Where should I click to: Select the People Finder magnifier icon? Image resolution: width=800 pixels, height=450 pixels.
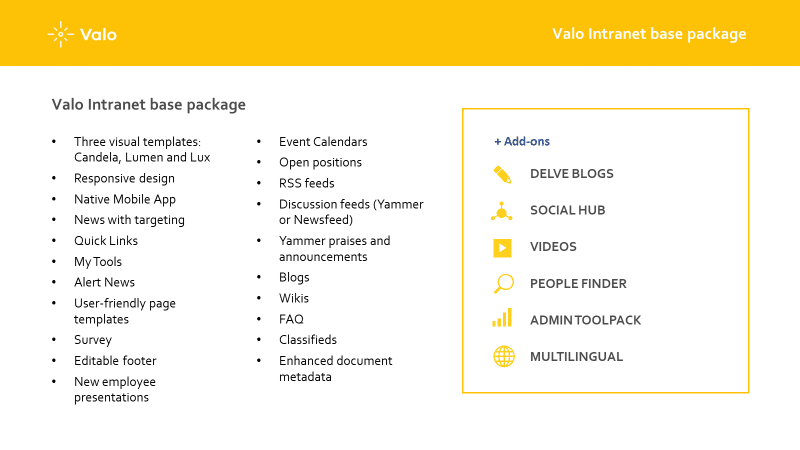click(504, 284)
